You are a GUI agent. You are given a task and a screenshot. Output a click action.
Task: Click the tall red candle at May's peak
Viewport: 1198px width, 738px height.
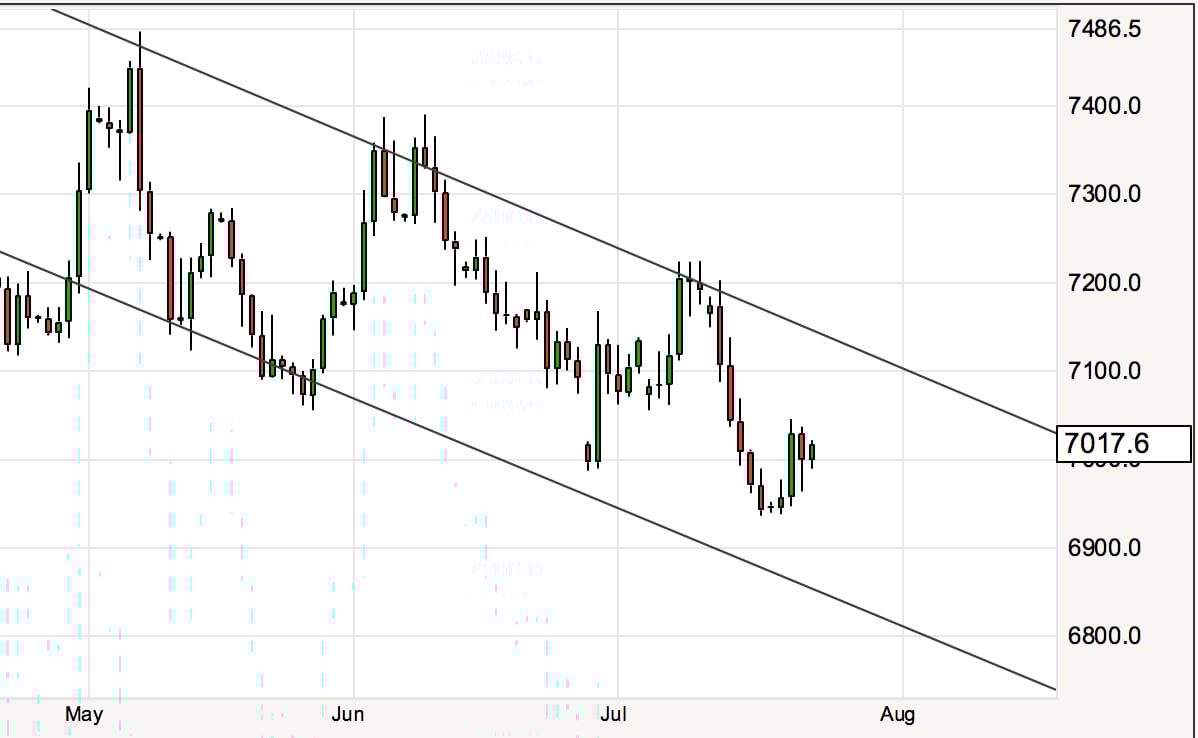point(140,128)
